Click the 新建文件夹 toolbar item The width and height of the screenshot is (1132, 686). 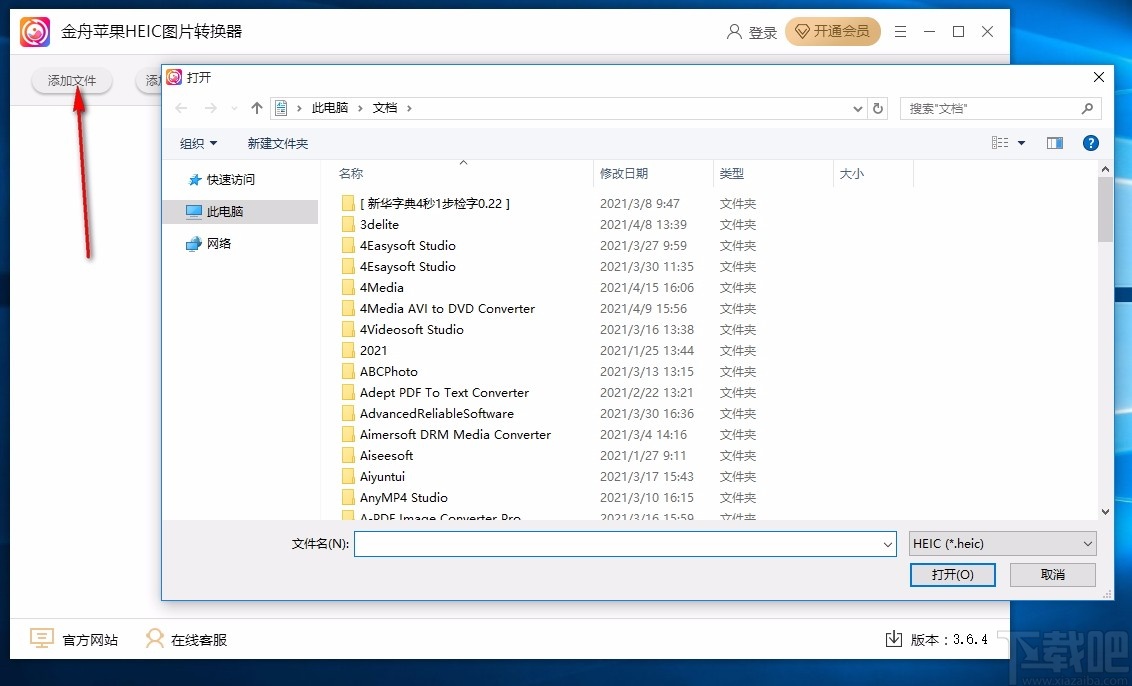(277, 143)
